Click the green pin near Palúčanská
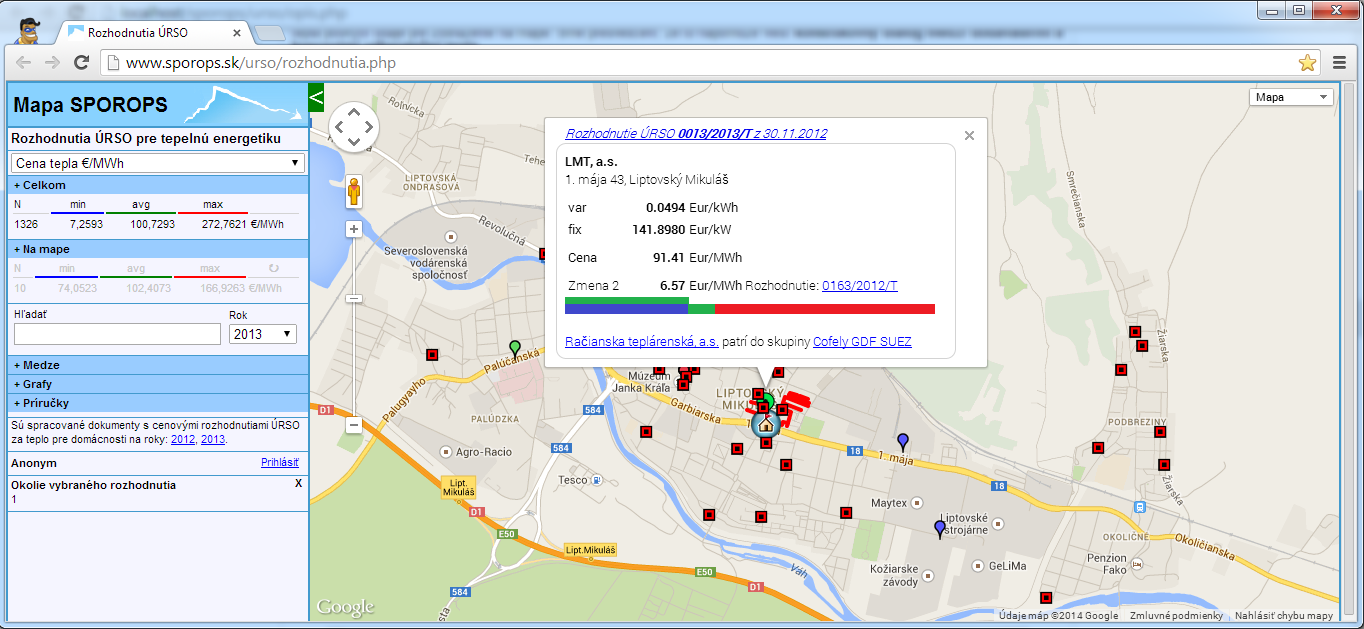This screenshot has width=1364, height=629. coord(515,349)
